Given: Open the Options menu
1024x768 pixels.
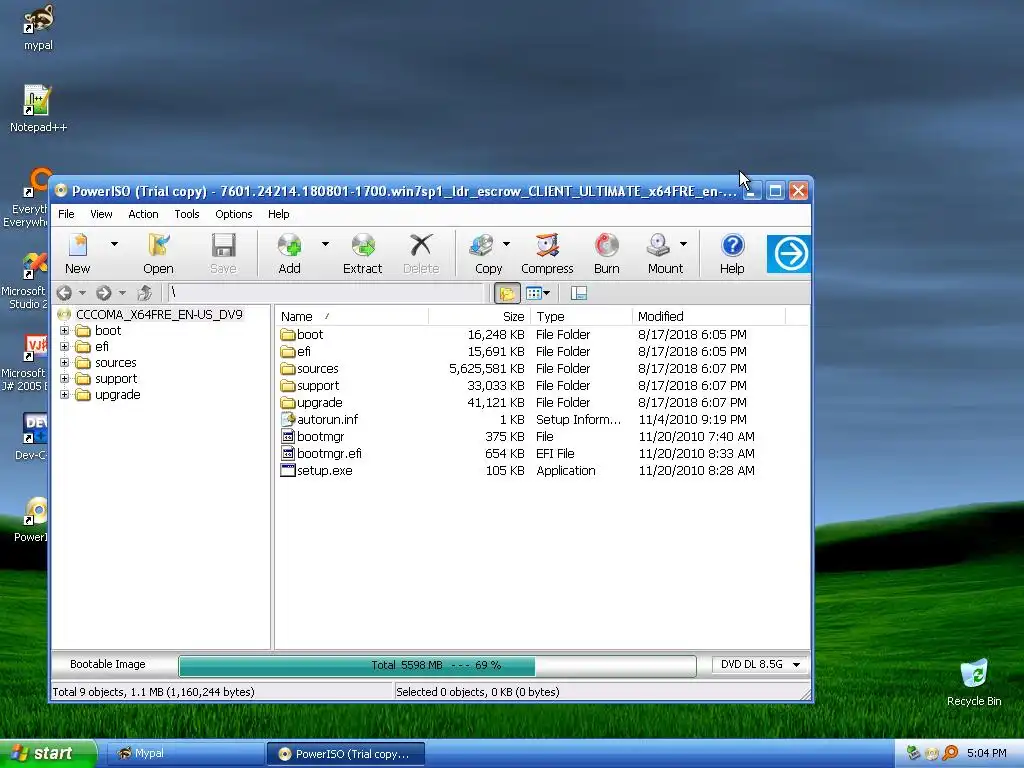Looking at the screenshot, I should tap(234, 214).
